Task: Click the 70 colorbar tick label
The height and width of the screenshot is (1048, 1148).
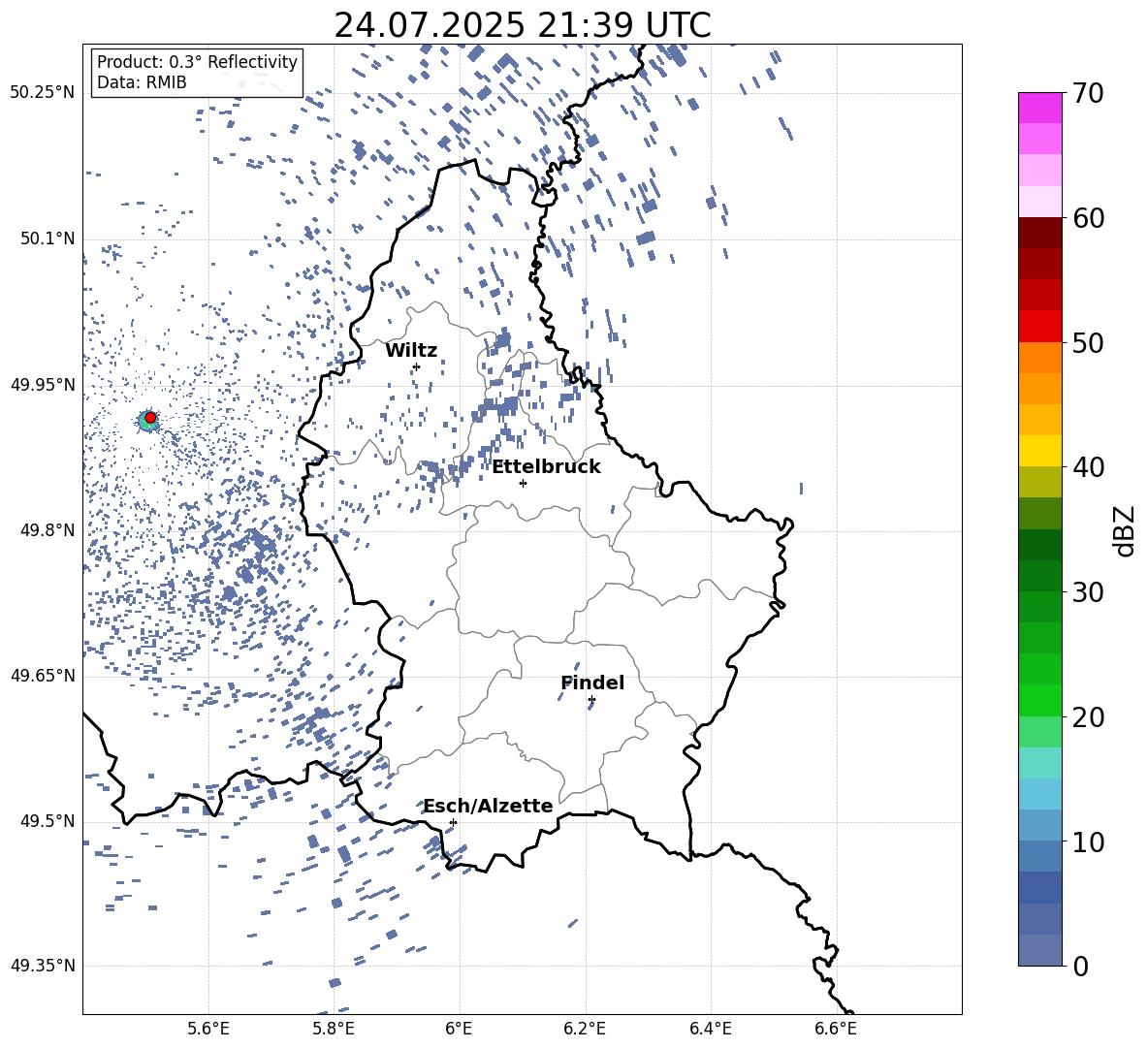Action: coord(1088,93)
